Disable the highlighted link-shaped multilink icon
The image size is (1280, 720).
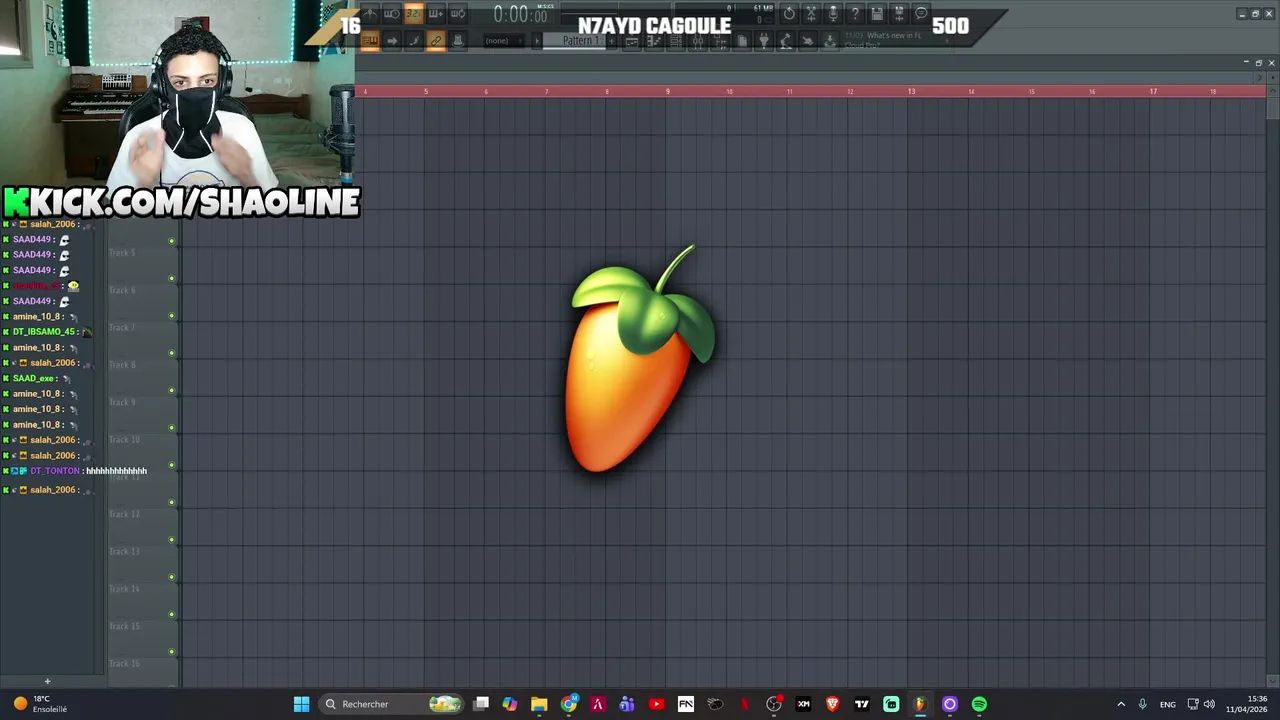435,41
